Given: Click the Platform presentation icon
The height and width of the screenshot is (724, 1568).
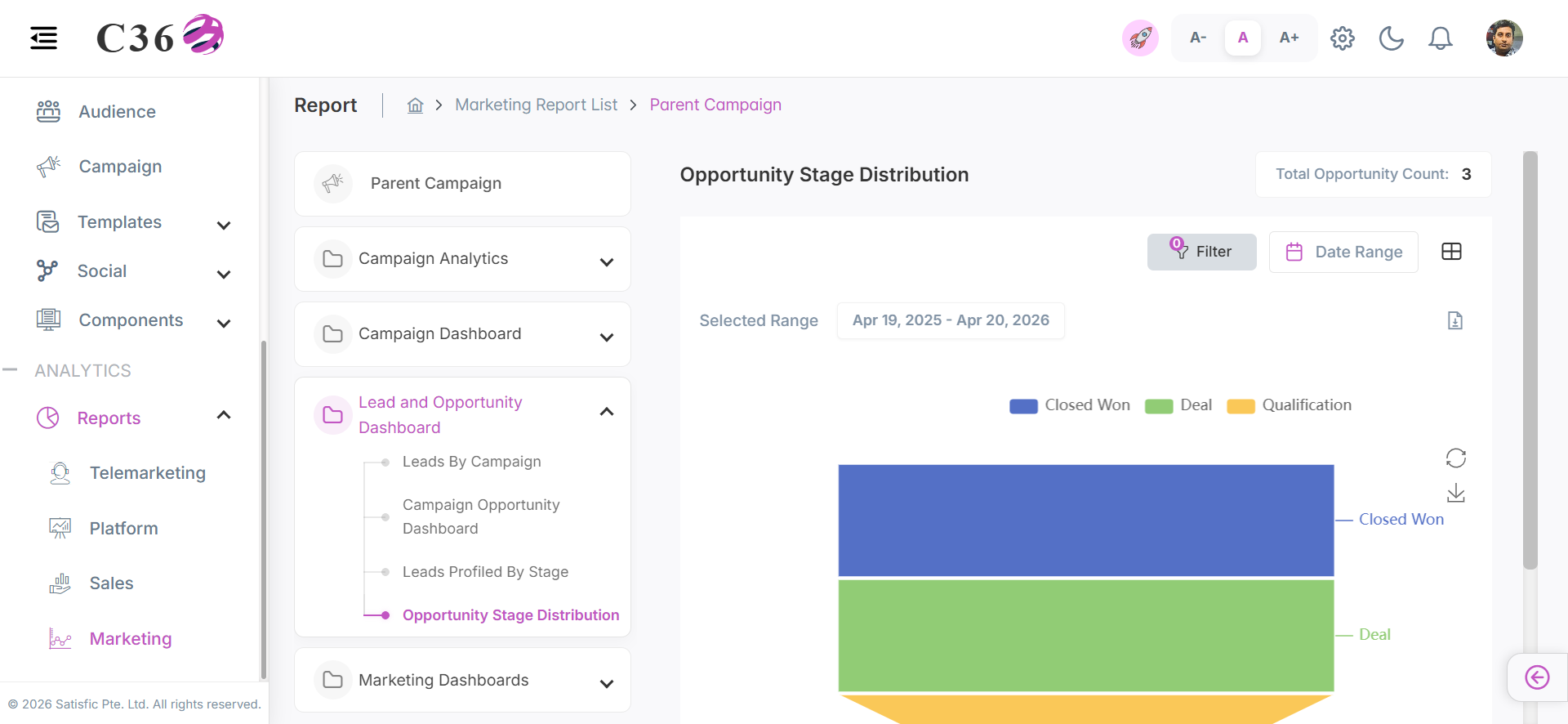Looking at the screenshot, I should pos(60,528).
